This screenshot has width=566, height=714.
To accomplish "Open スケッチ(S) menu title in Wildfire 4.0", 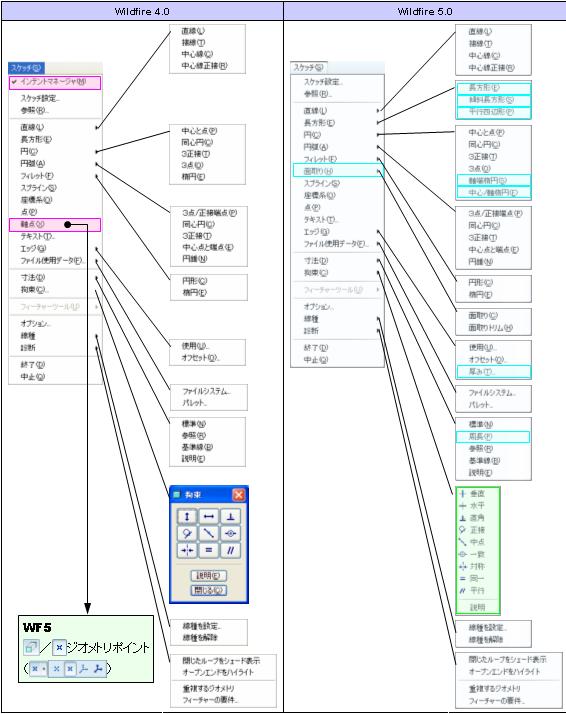I will pos(26,68).
